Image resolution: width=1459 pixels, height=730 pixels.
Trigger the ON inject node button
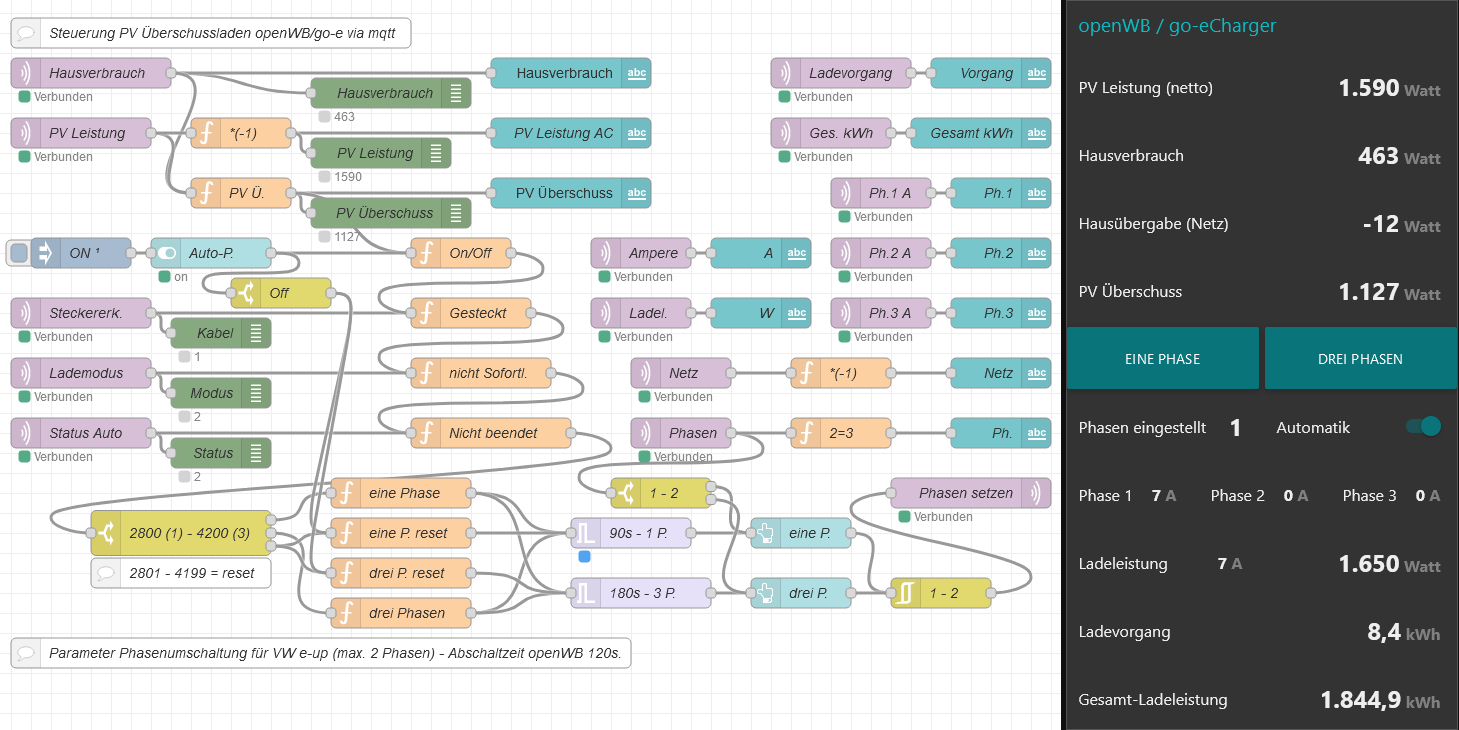pos(19,253)
